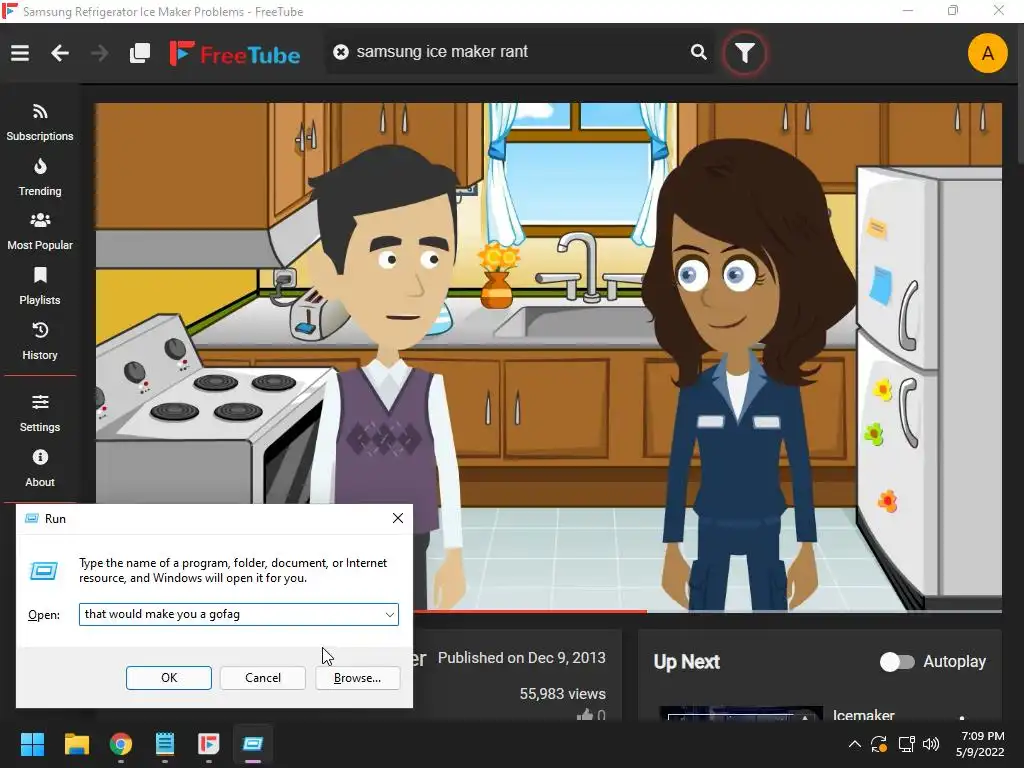This screenshot has height=768, width=1024.
Task: Open Subscriptions in the sidebar
Action: (40, 123)
